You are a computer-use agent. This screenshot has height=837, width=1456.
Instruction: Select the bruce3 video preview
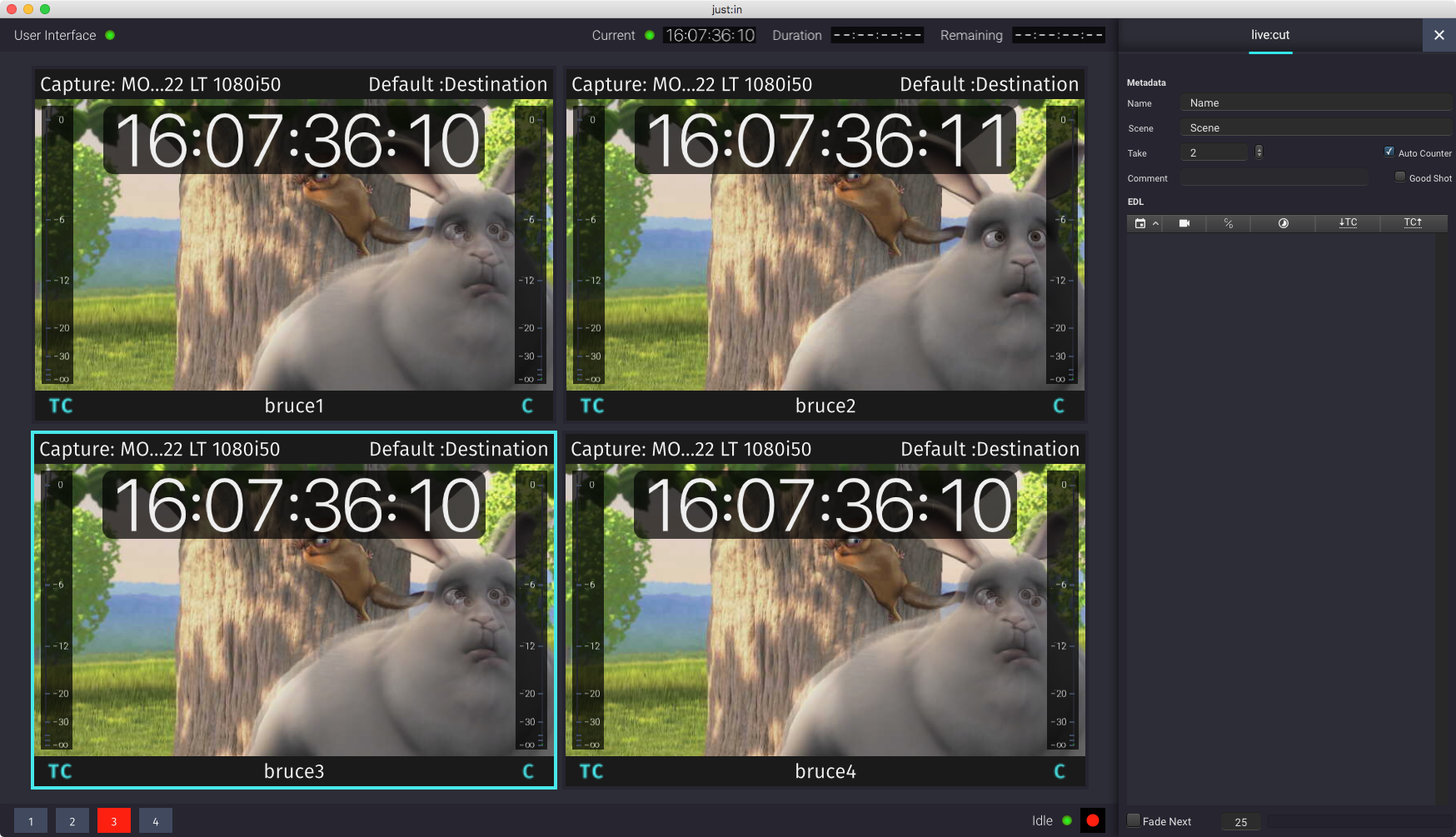click(x=294, y=610)
